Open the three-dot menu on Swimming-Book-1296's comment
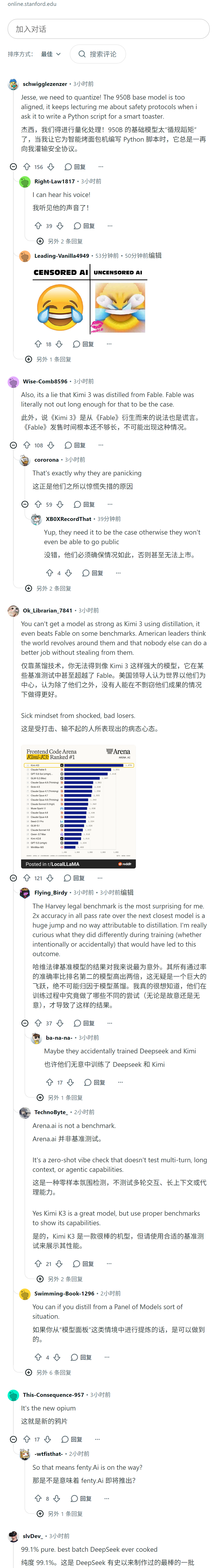The height and width of the screenshot is (1568, 213). pos(107,1357)
